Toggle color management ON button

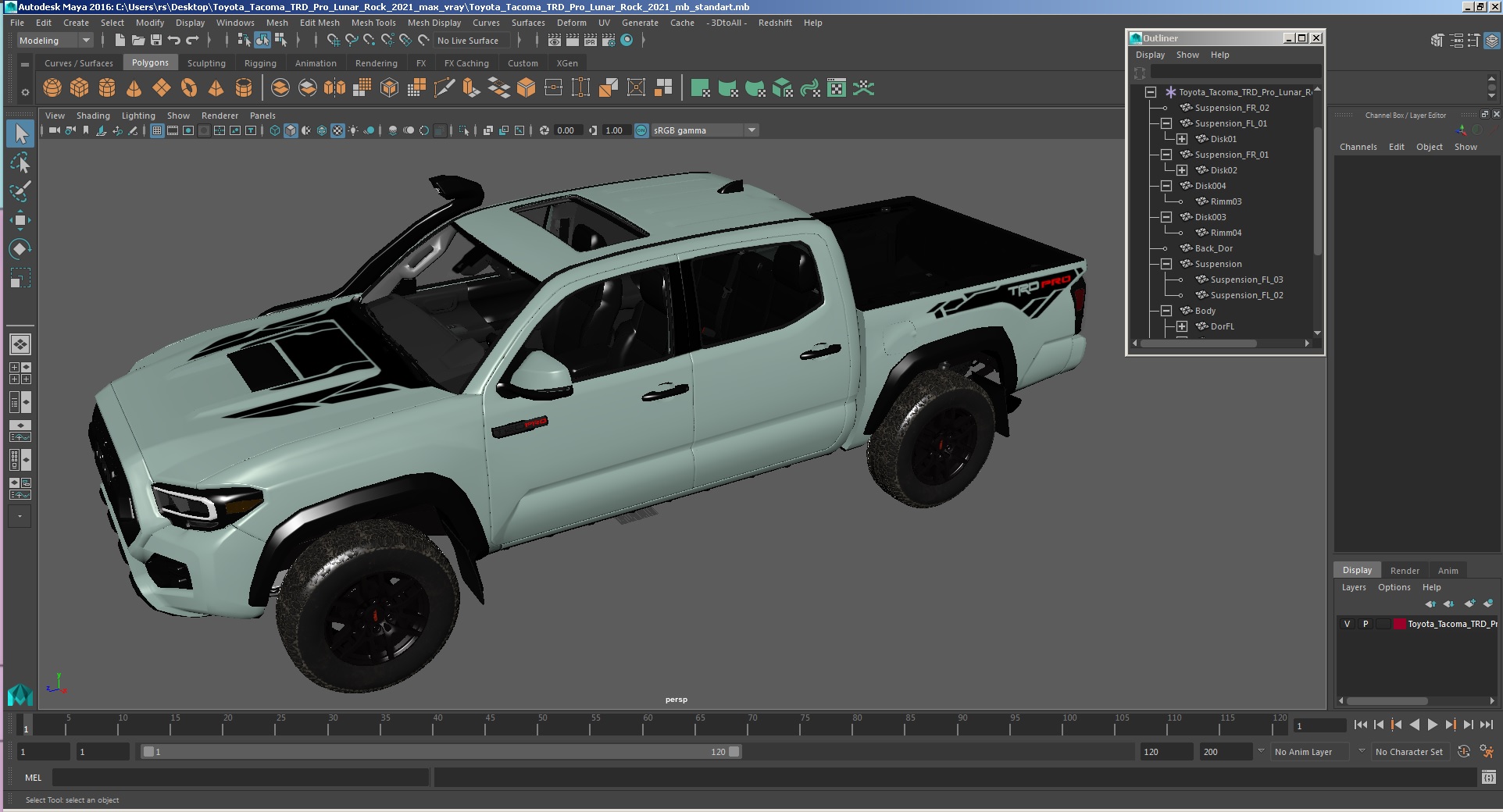coord(641,130)
